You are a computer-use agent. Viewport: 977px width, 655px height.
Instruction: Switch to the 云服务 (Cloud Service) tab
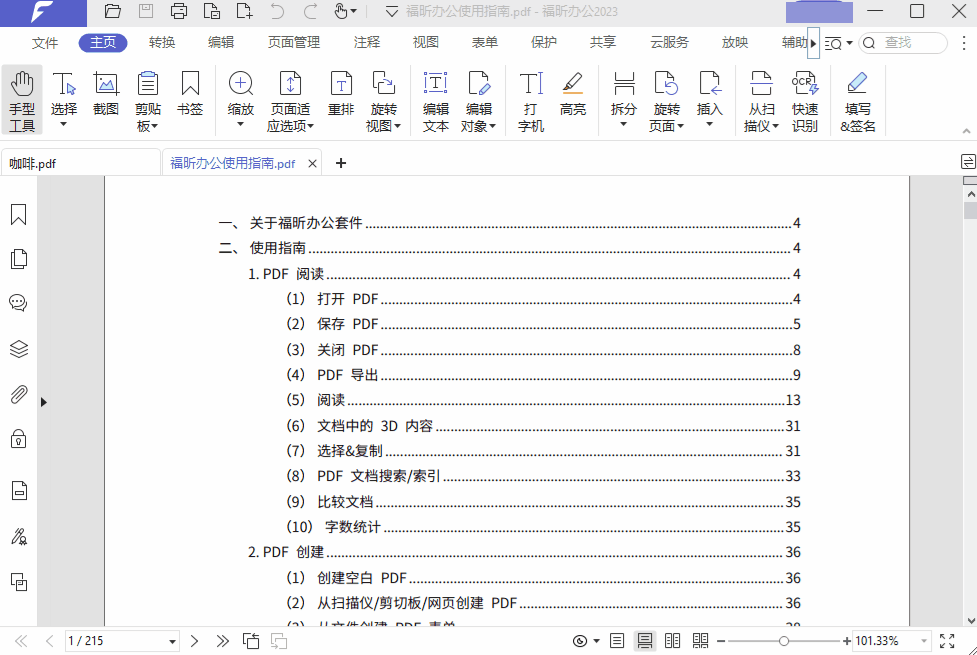coord(670,42)
